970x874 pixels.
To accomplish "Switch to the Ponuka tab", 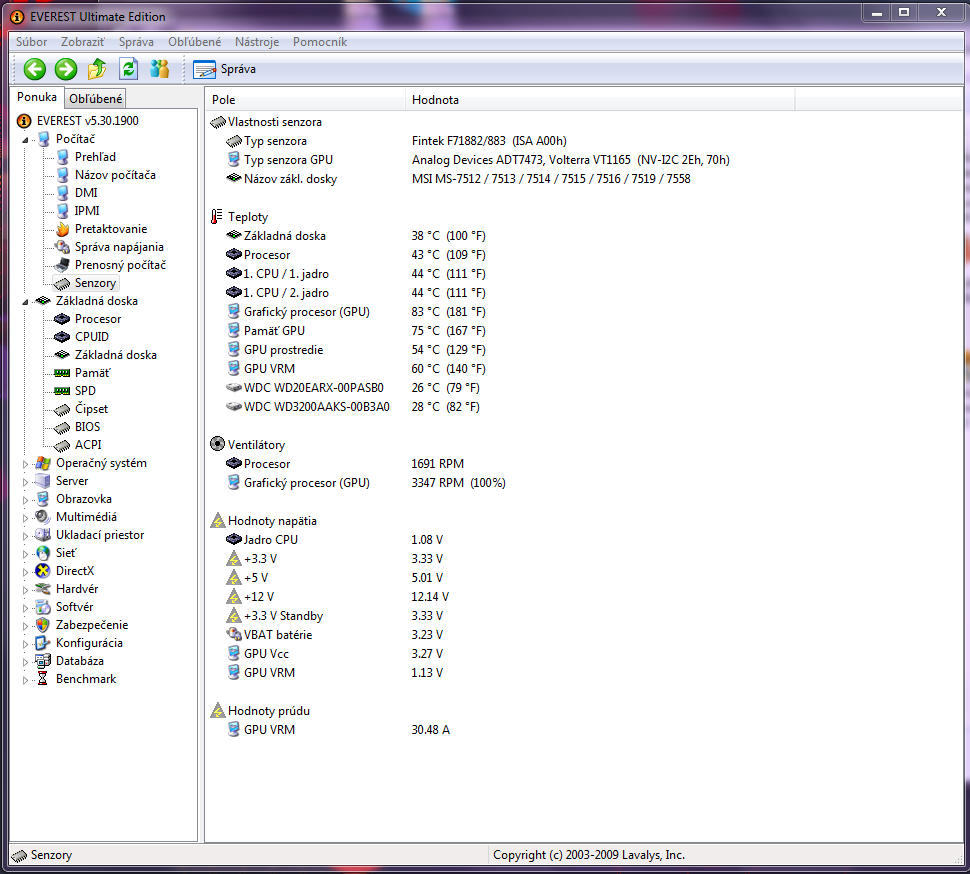I will (x=36, y=97).
